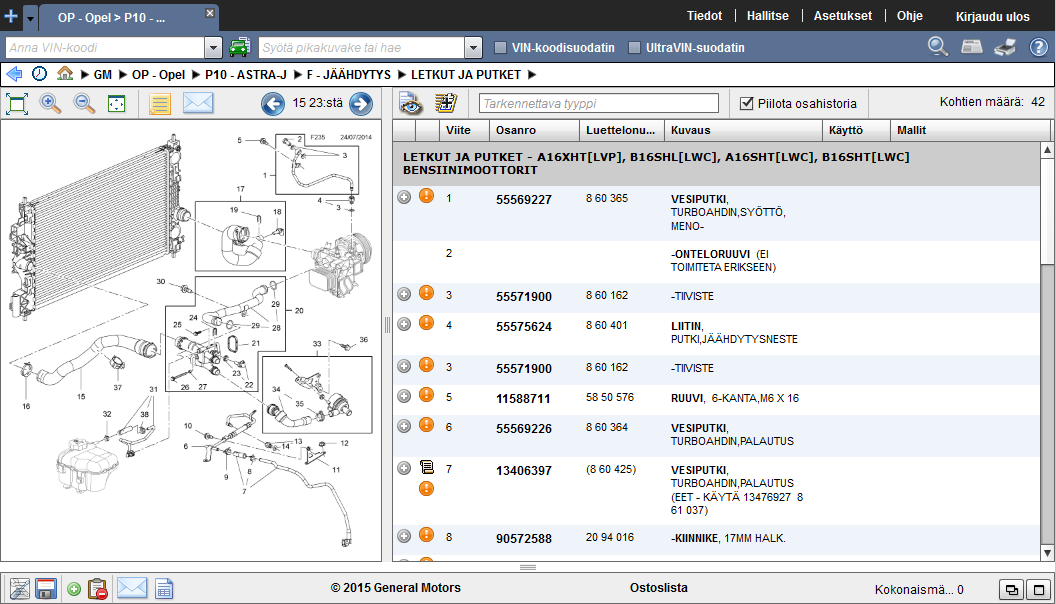
Task: Enable the VIN-koodisuodatin checkbox
Action: [x=500, y=47]
